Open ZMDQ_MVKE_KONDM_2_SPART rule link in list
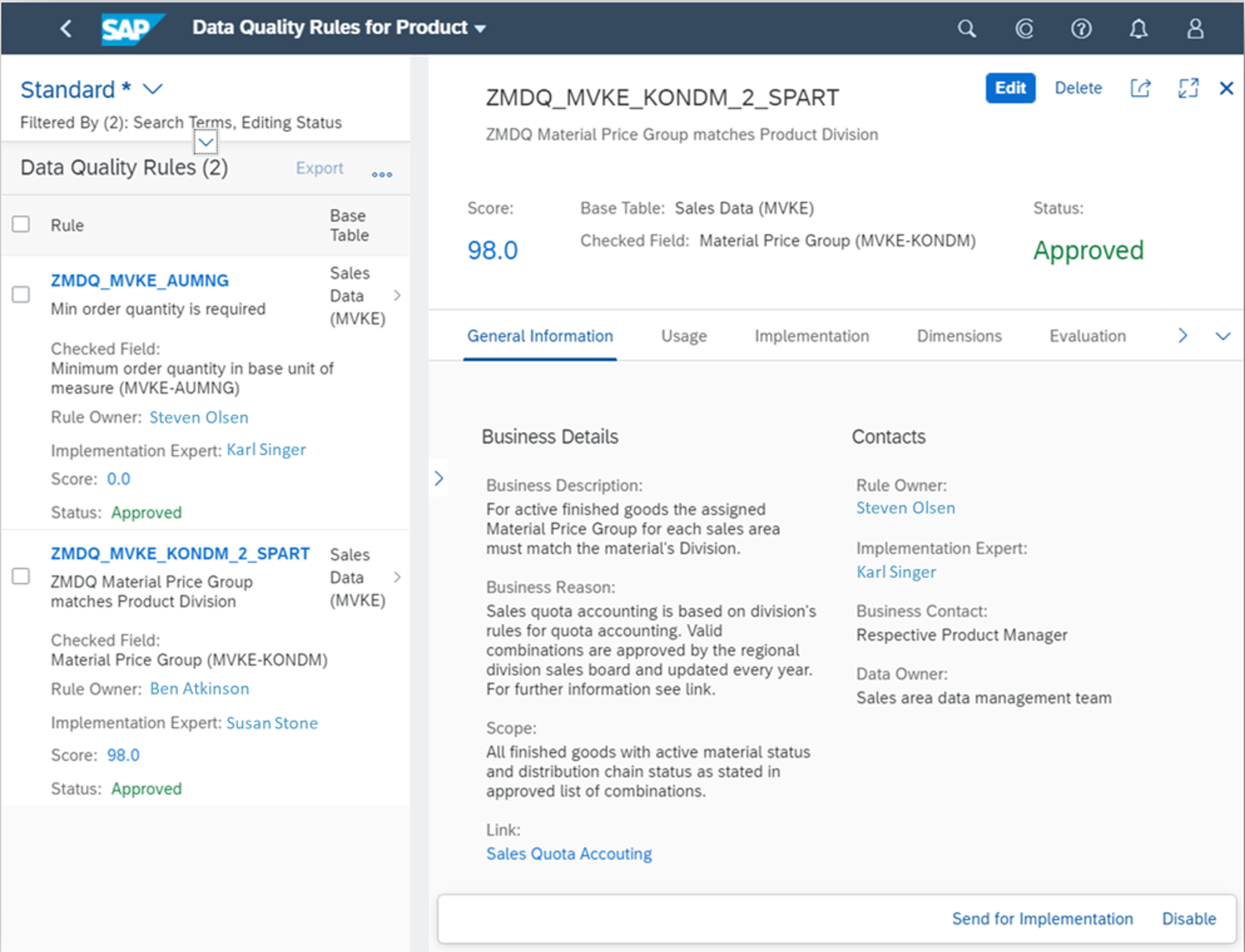This screenshot has height=952, width=1245. pyautogui.click(x=180, y=554)
